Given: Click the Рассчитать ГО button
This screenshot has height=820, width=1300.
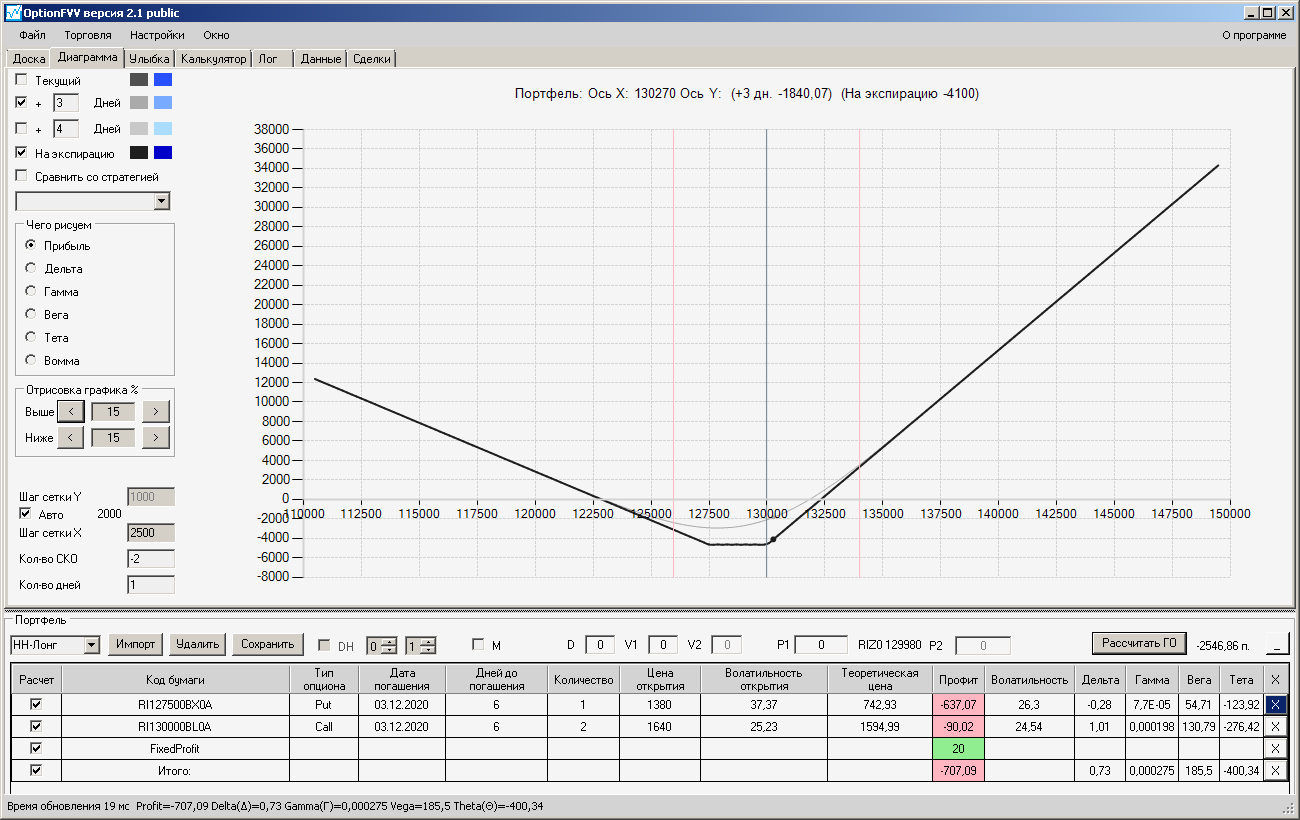Looking at the screenshot, I should 1139,642.
